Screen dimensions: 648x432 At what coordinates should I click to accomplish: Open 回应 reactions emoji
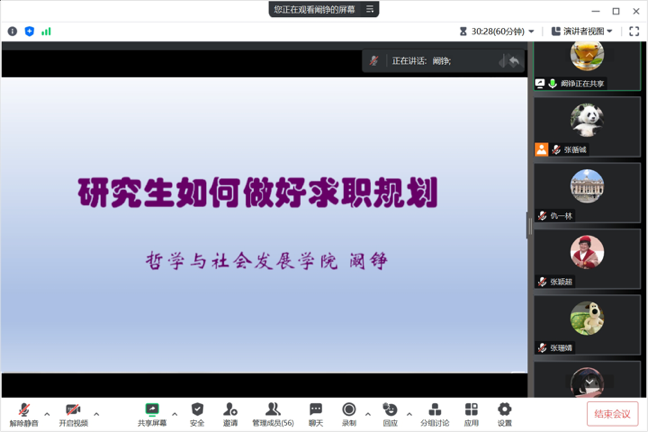(x=390, y=414)
